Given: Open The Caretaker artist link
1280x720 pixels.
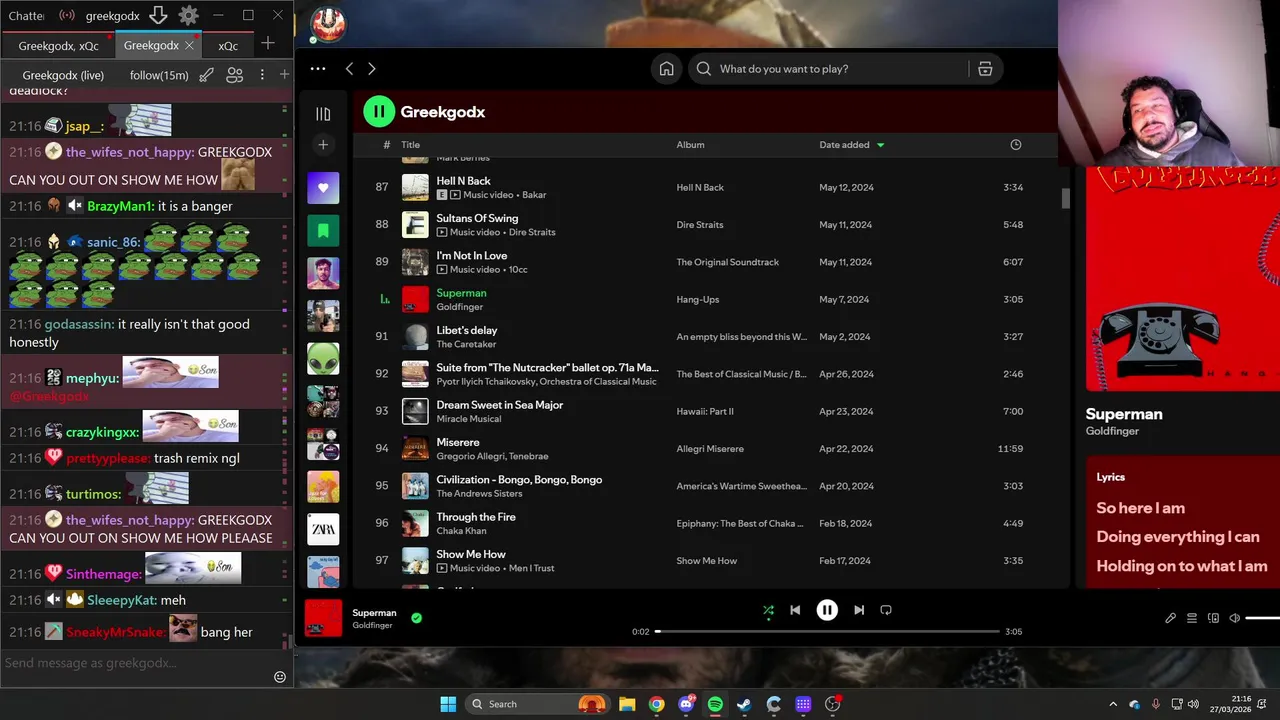Looking at the screenshot, I should (x=466, y=344).
